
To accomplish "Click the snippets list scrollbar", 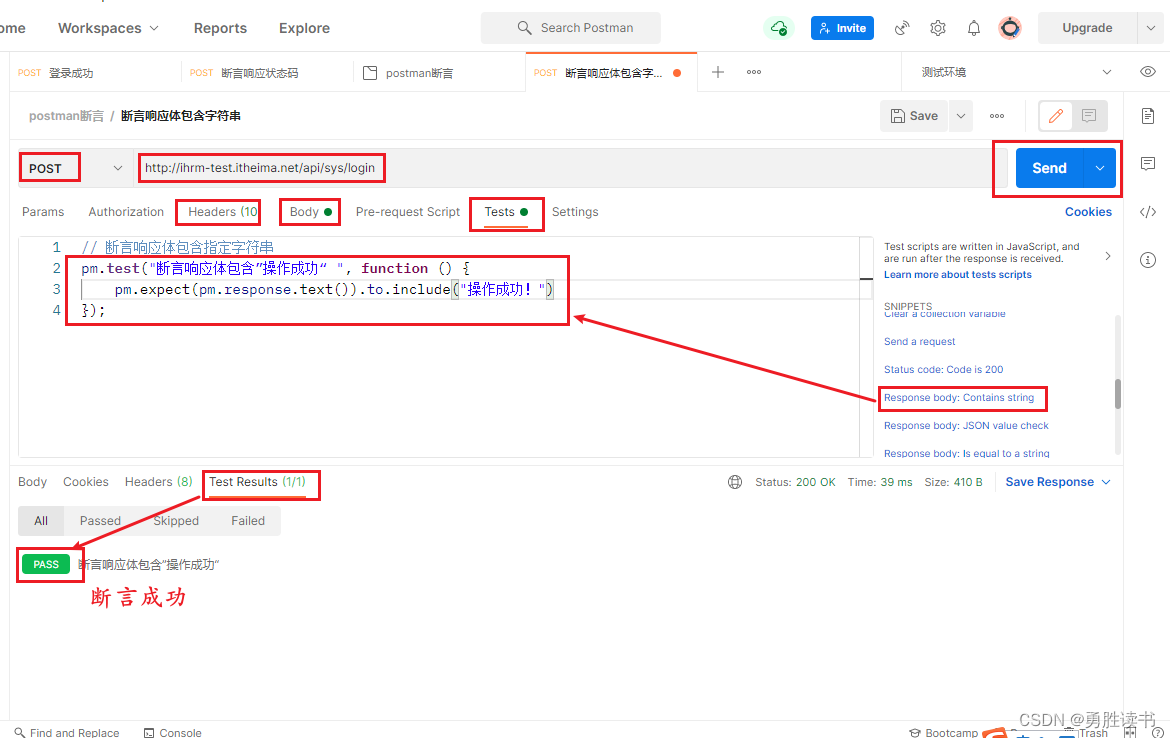I will point(1118,393).
